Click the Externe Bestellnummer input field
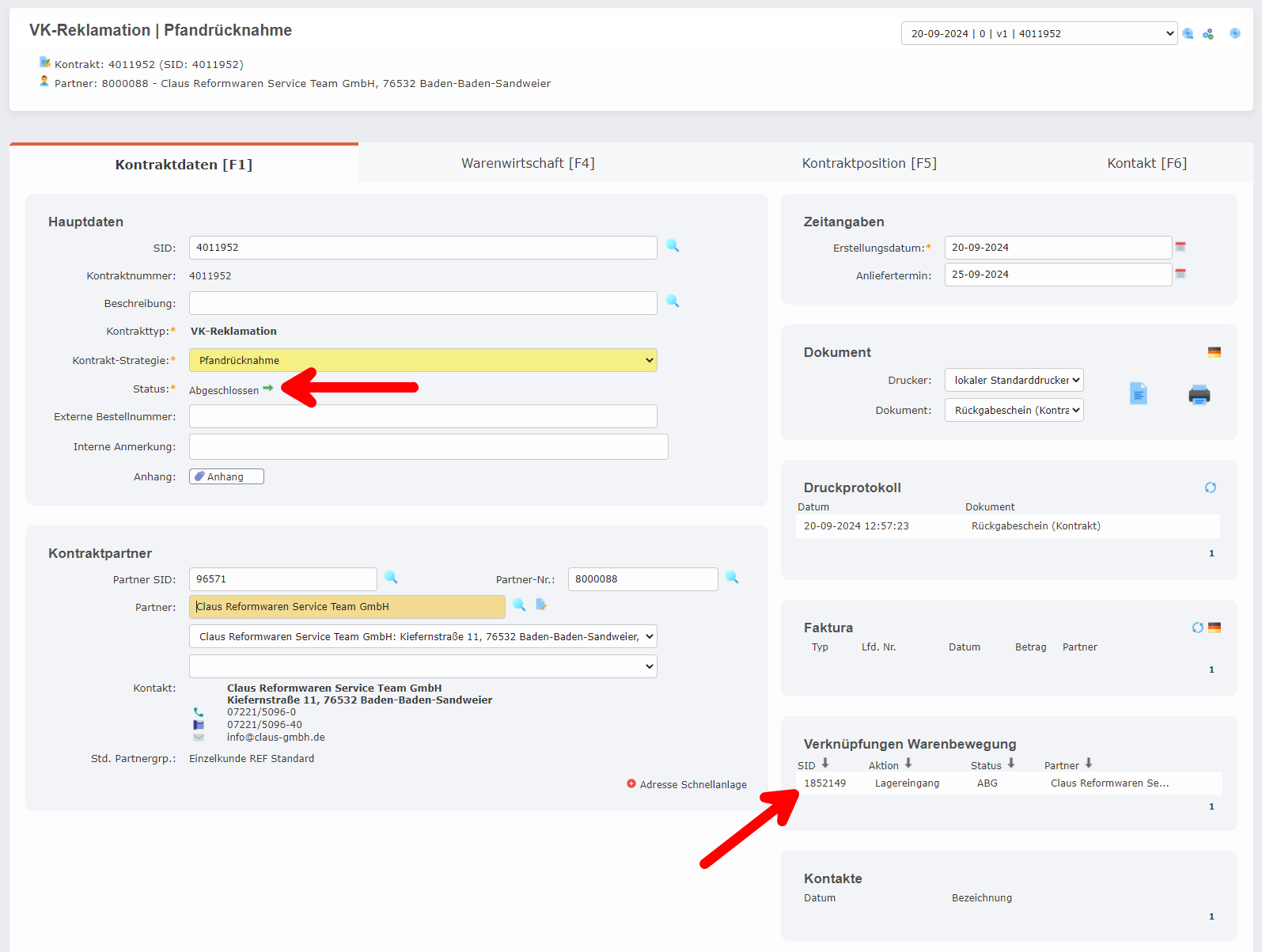The image size is (1262, 952). coord(423,416)
